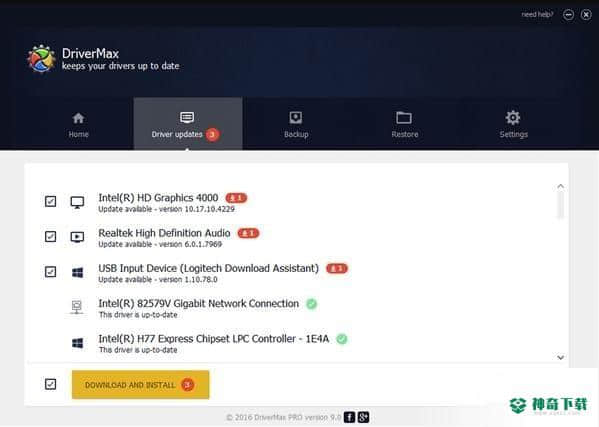Click the media icon for Realtek Audio
The height and width of the screenshot is (427, 599).
tap(77, 237)
